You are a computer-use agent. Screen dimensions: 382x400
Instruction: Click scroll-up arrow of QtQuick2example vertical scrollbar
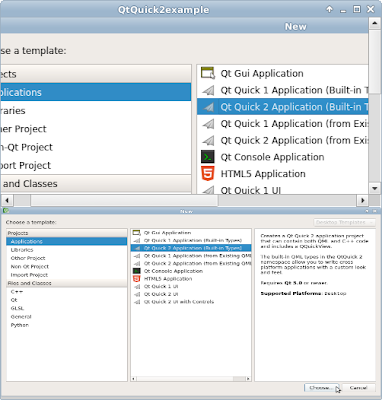point(375,23)
